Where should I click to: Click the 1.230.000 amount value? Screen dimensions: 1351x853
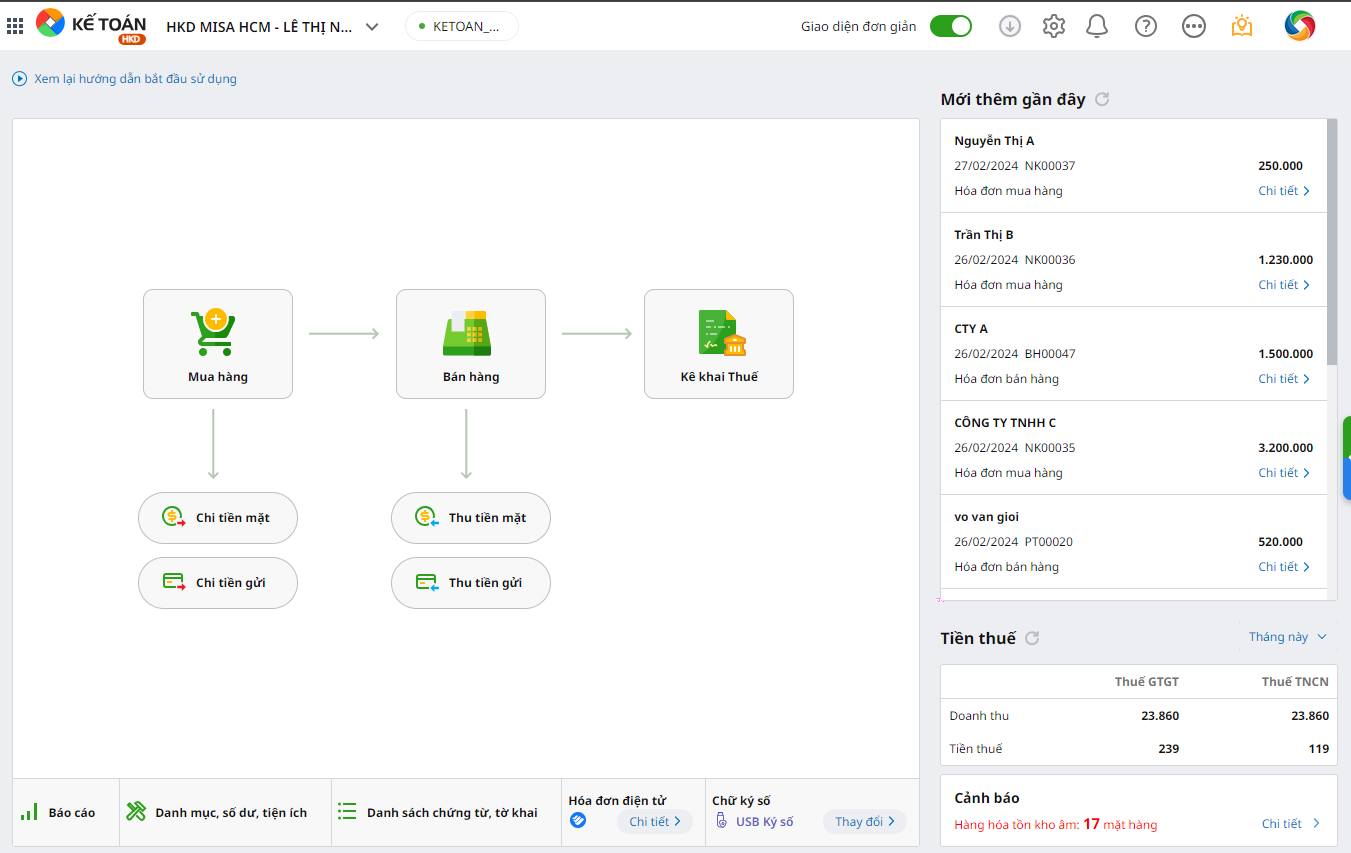(x=1286, y=260)
